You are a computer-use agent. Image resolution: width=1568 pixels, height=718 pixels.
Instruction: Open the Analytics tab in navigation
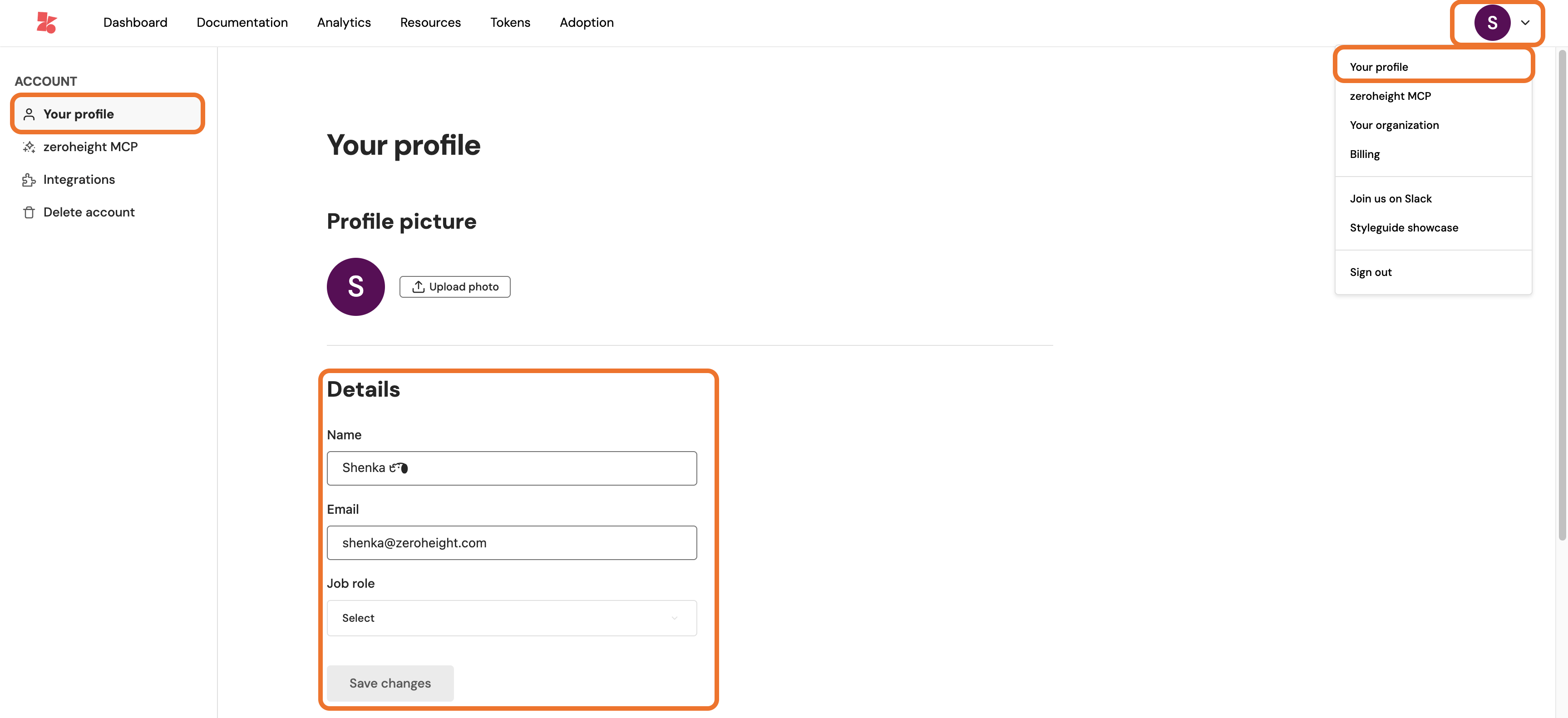pos(343,23)
